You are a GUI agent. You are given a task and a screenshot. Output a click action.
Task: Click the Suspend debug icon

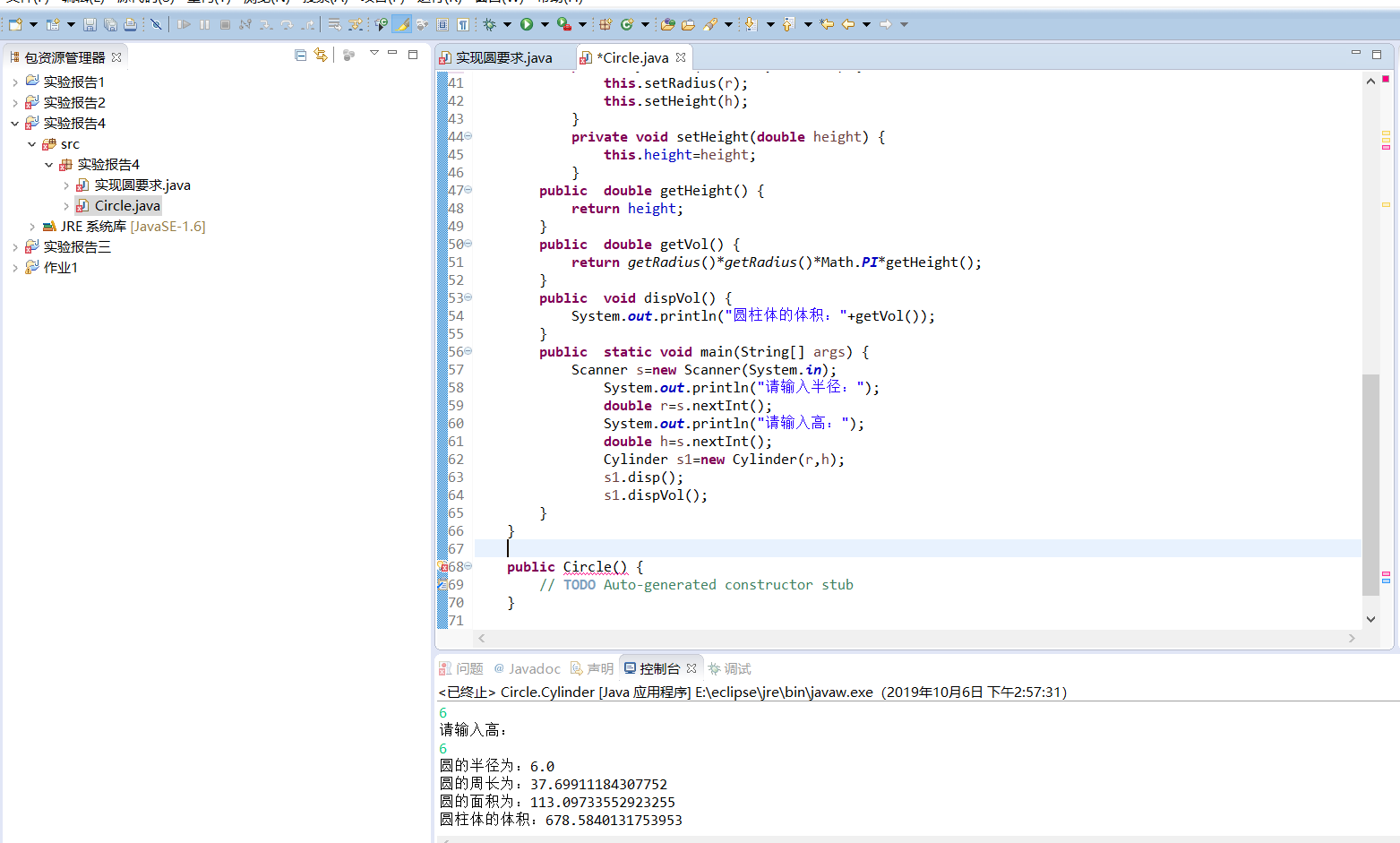click(204, 24)
